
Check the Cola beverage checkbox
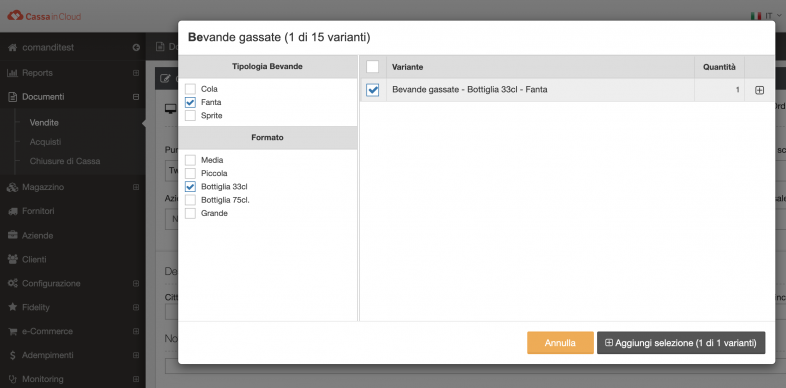click(x=190, y=89)
